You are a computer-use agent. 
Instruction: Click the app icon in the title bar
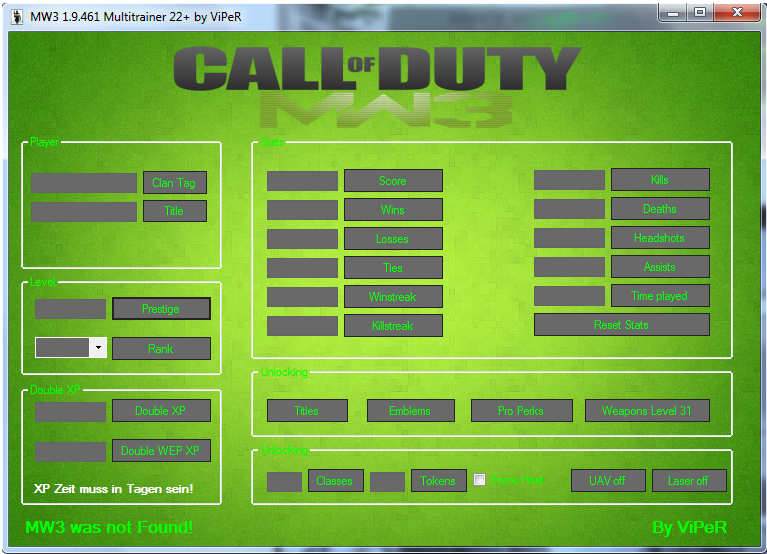tap(18, 17)
